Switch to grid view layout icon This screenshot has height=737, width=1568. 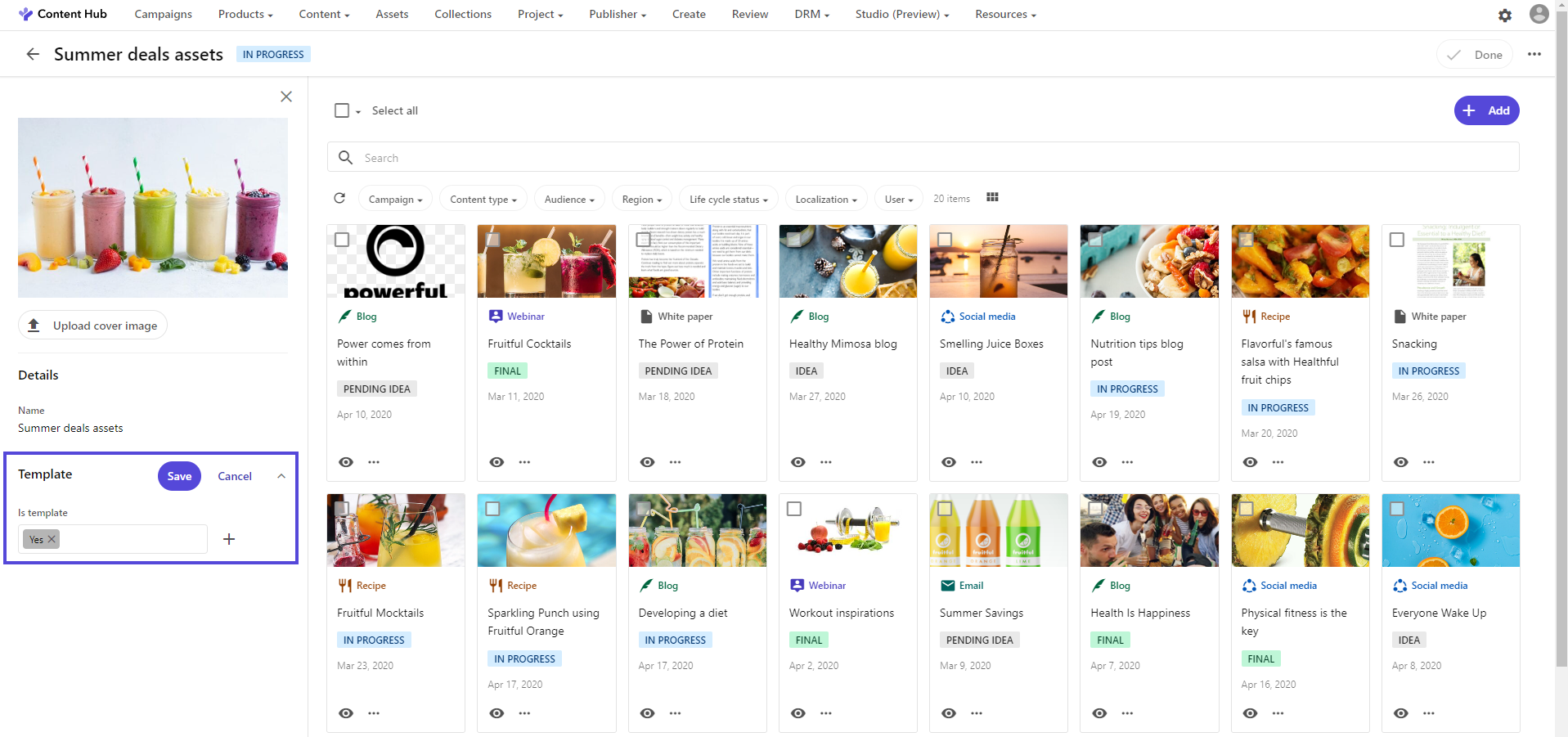coord(992,198)
